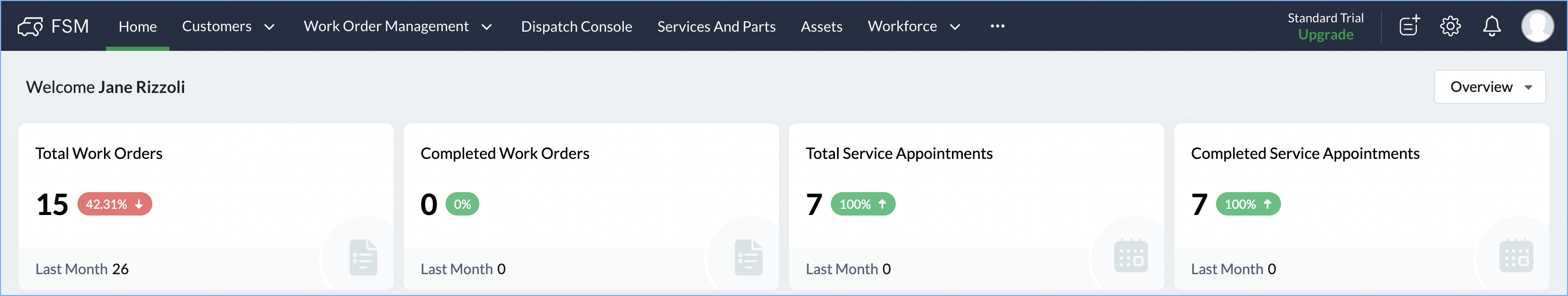Click the Total Service Appointments title

(899, 153)
